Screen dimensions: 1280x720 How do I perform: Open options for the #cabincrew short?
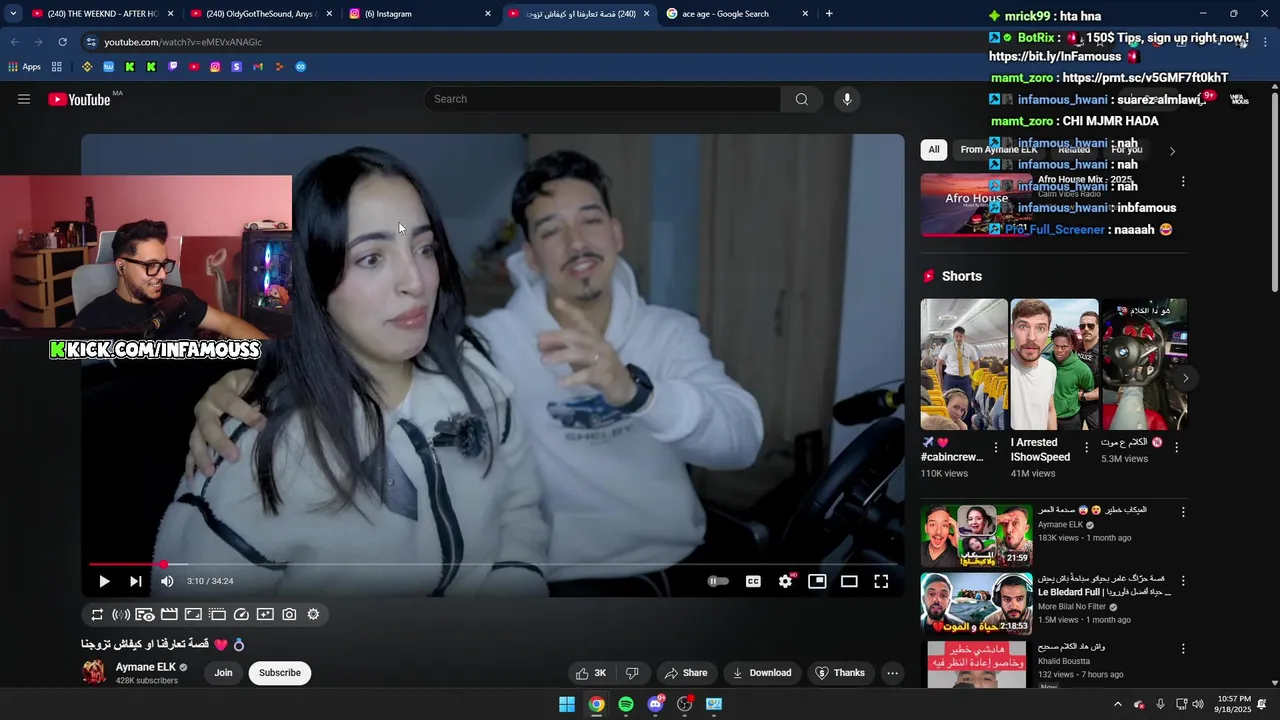[996, 448]
